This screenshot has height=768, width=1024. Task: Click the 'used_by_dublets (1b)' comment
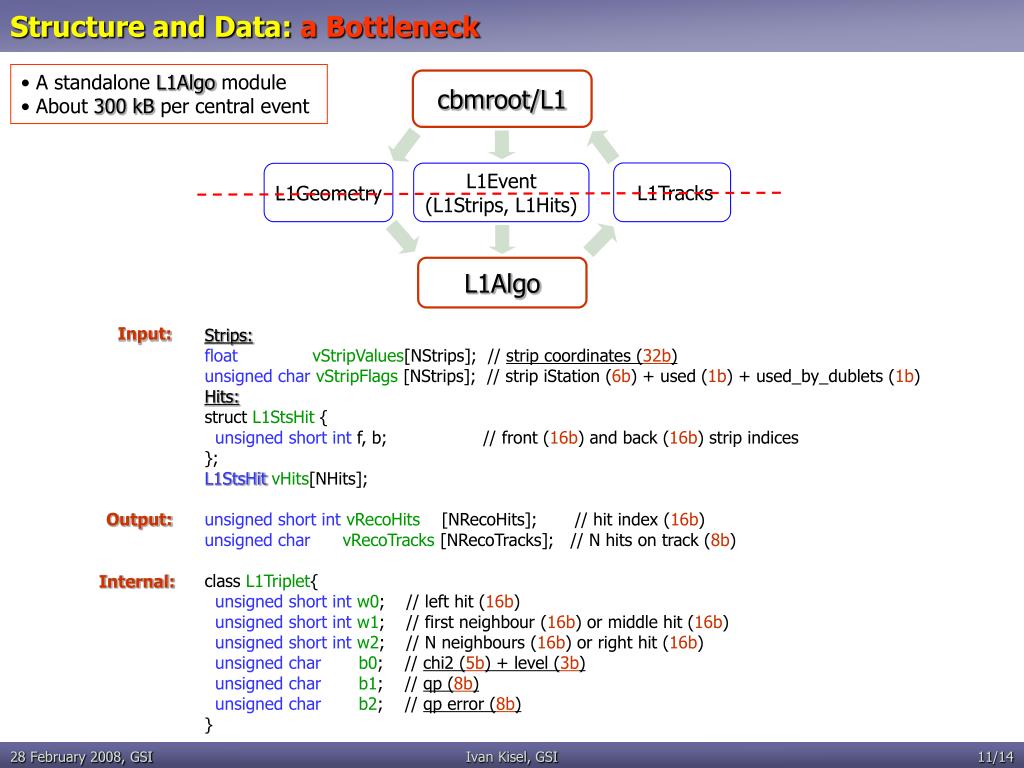coord(838,377)
